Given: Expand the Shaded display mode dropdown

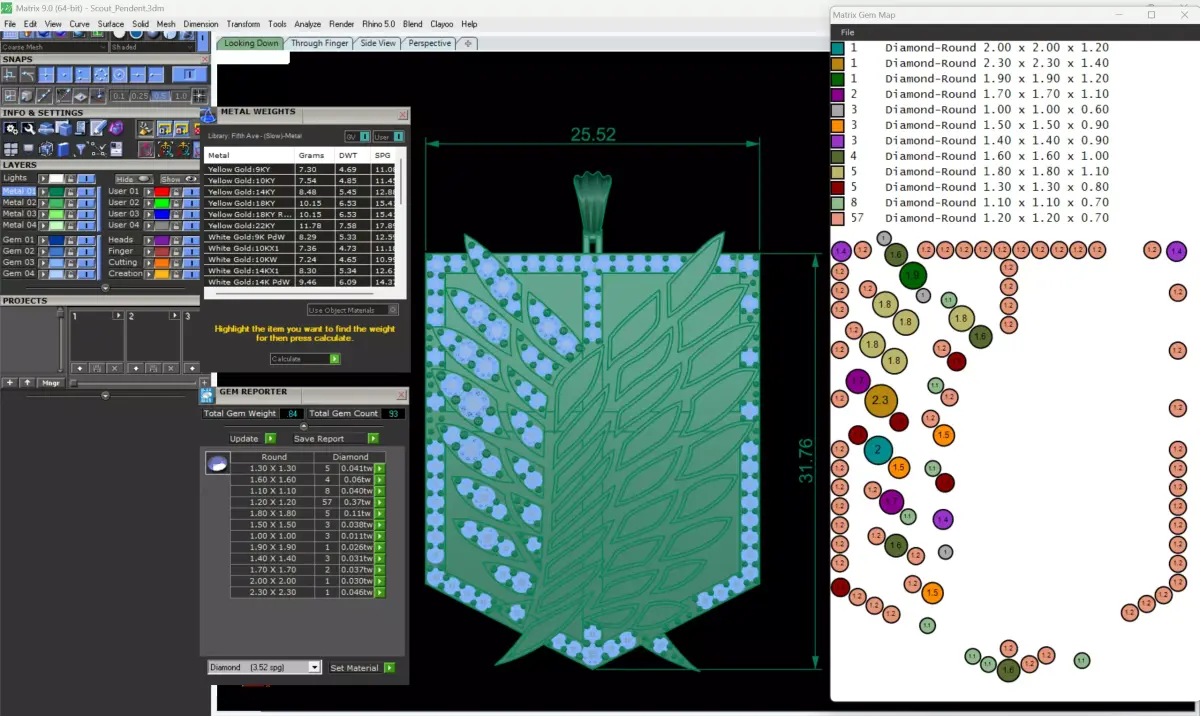Looking at the screenshot, I should (153, 47).
